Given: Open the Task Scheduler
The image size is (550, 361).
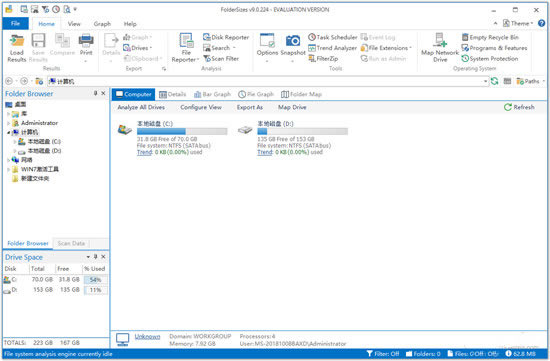Looking at the screenshot, I should point(333,37).
